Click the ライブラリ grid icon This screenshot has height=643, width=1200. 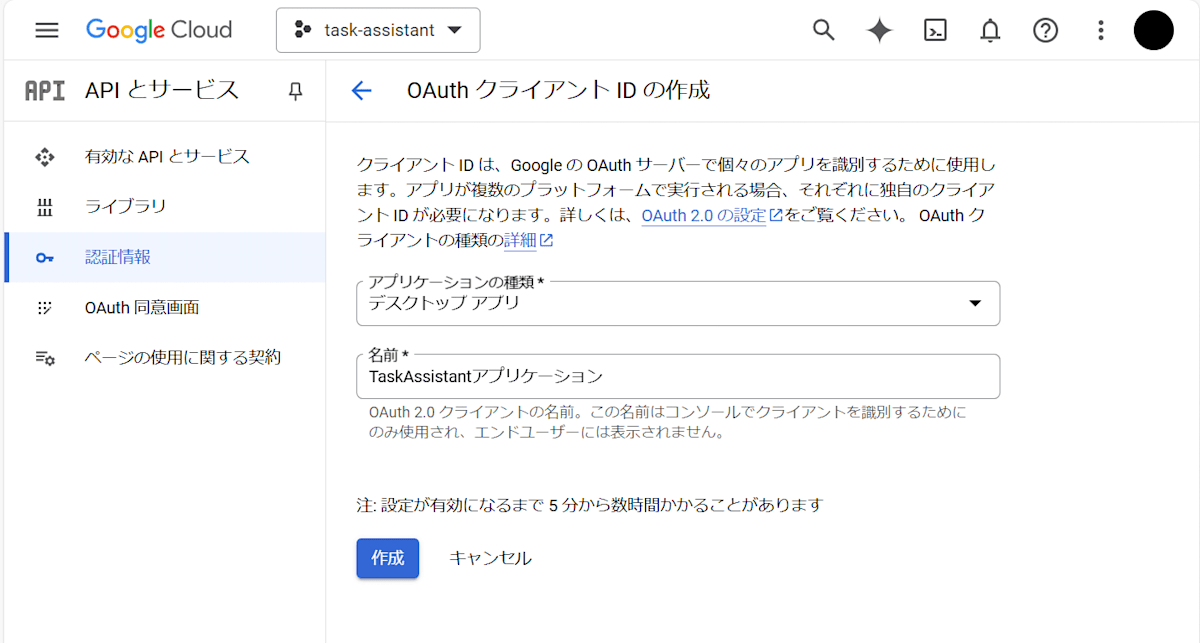(44, 208)
